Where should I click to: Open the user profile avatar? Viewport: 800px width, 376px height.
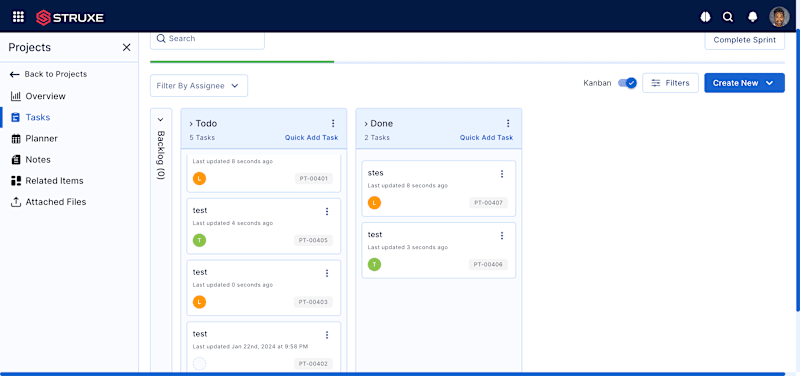(x=779, y=17)
